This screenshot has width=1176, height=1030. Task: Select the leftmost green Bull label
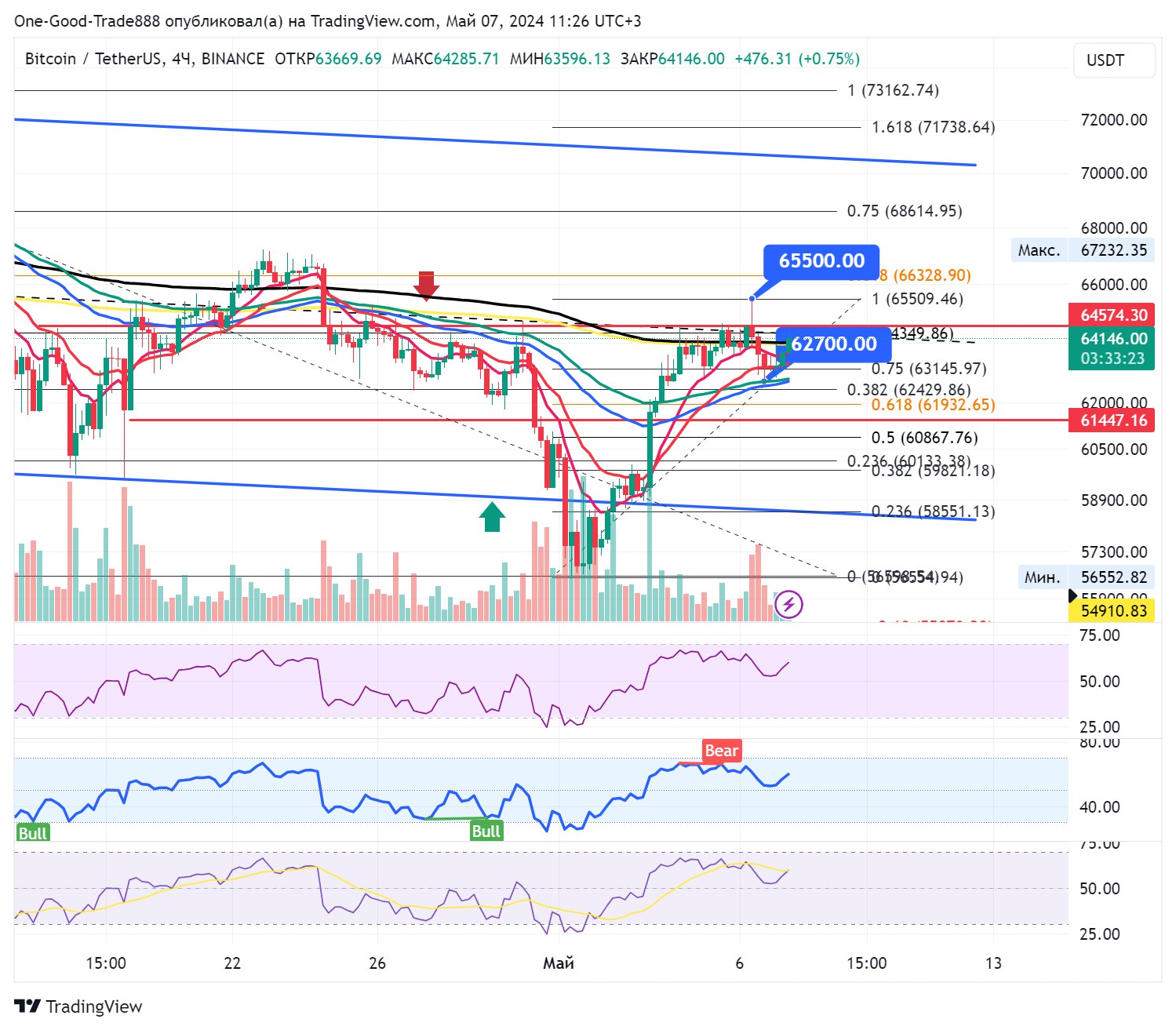pyautogui.click(x=33, y=832)
